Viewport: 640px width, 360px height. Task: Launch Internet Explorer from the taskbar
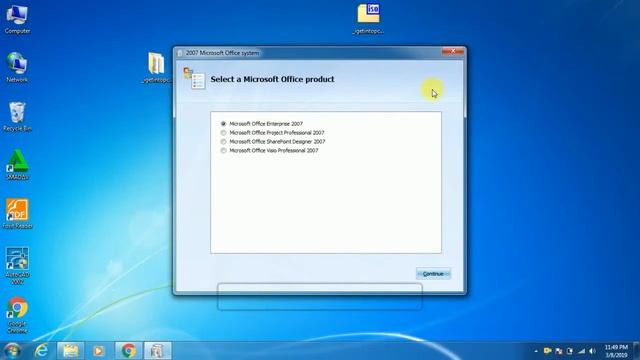tap(41, 351)
